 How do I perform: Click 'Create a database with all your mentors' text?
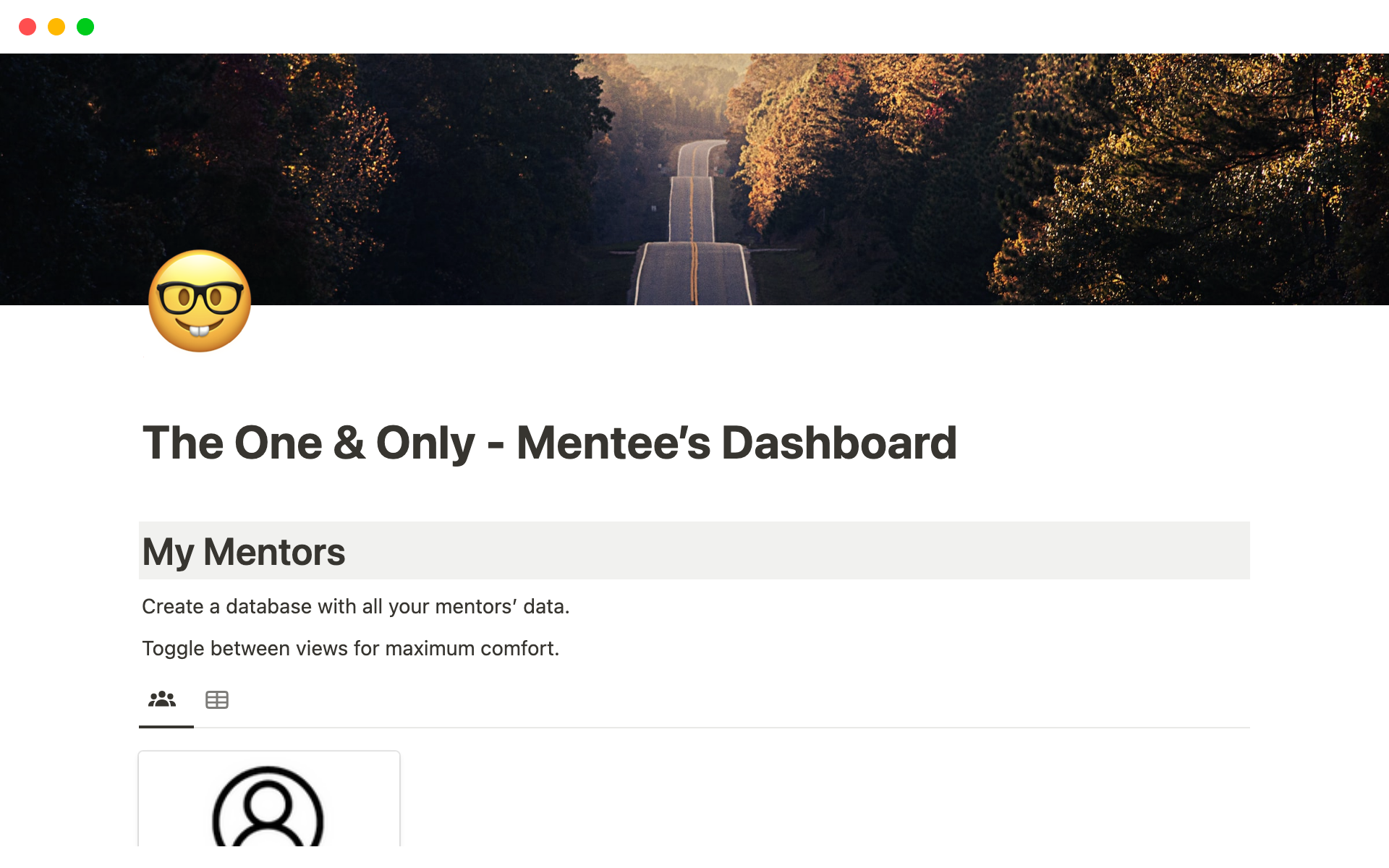[355, 606]
